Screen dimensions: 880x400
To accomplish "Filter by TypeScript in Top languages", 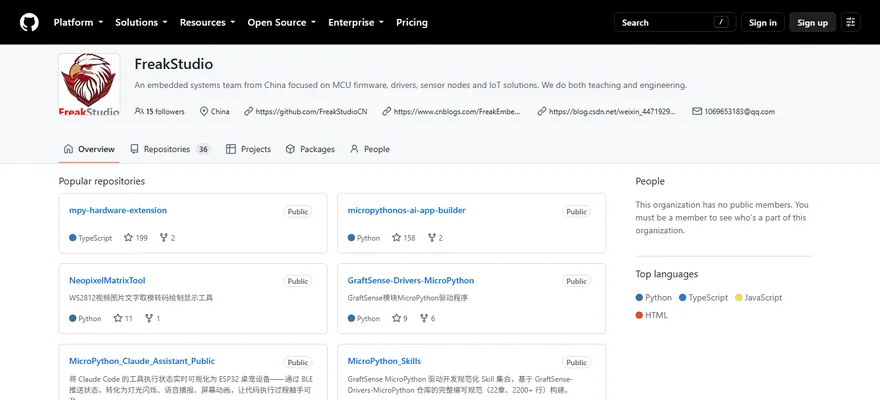I will [703, 298].
